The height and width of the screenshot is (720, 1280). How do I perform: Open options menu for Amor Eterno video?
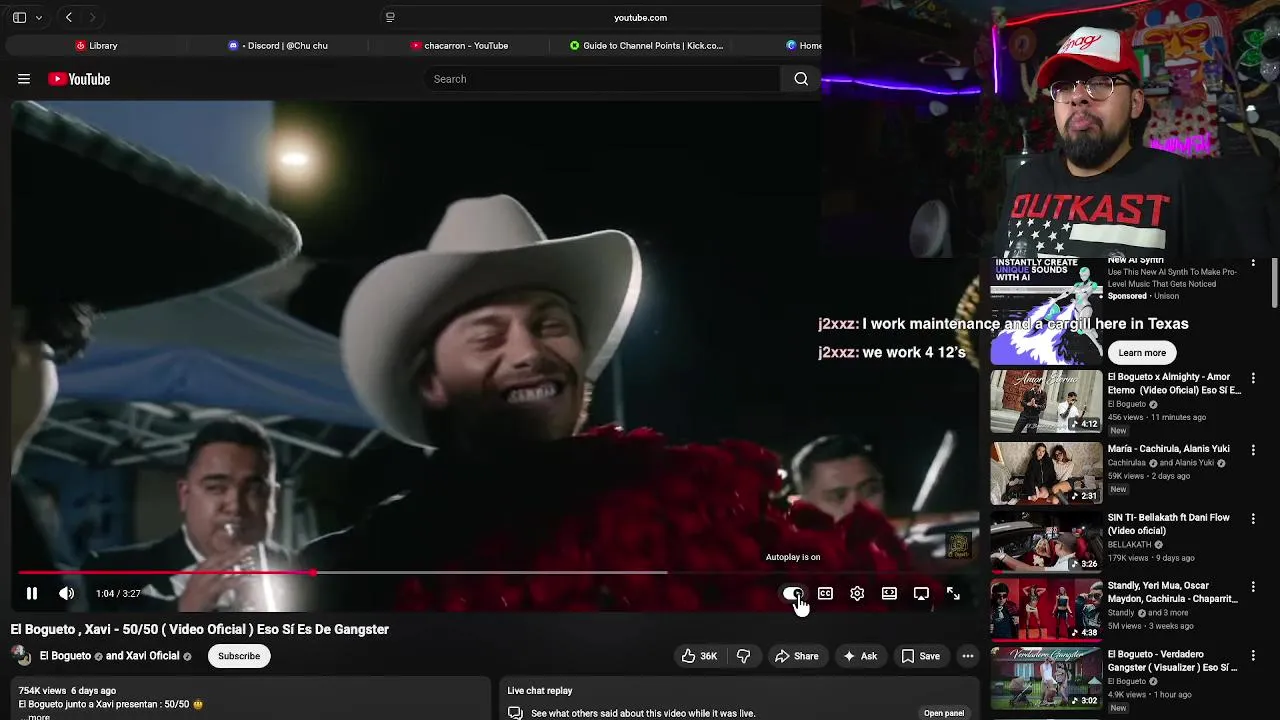click(1253, 379)
